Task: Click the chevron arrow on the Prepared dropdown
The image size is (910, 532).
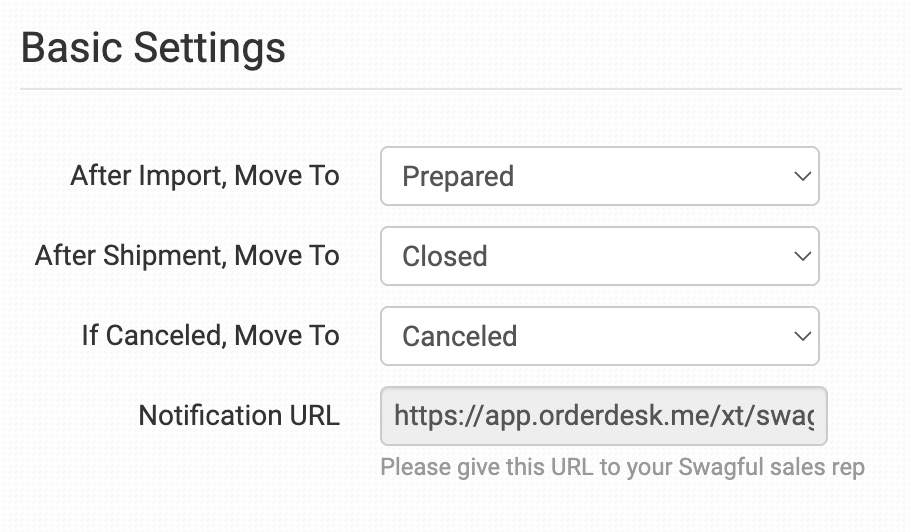Action: pyautogui.click(x=801, y=176)
